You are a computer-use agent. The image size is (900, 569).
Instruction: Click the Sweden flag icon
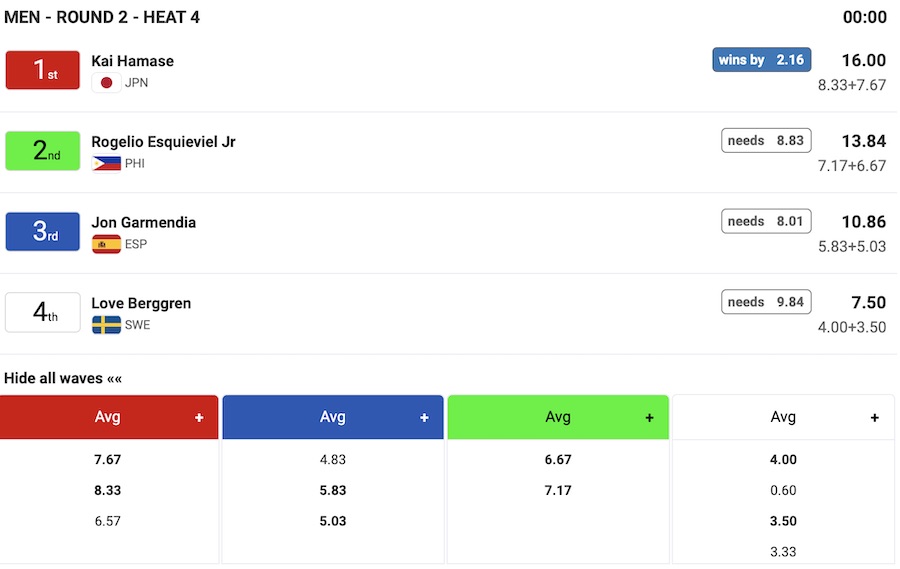click(x=106, y=325)
